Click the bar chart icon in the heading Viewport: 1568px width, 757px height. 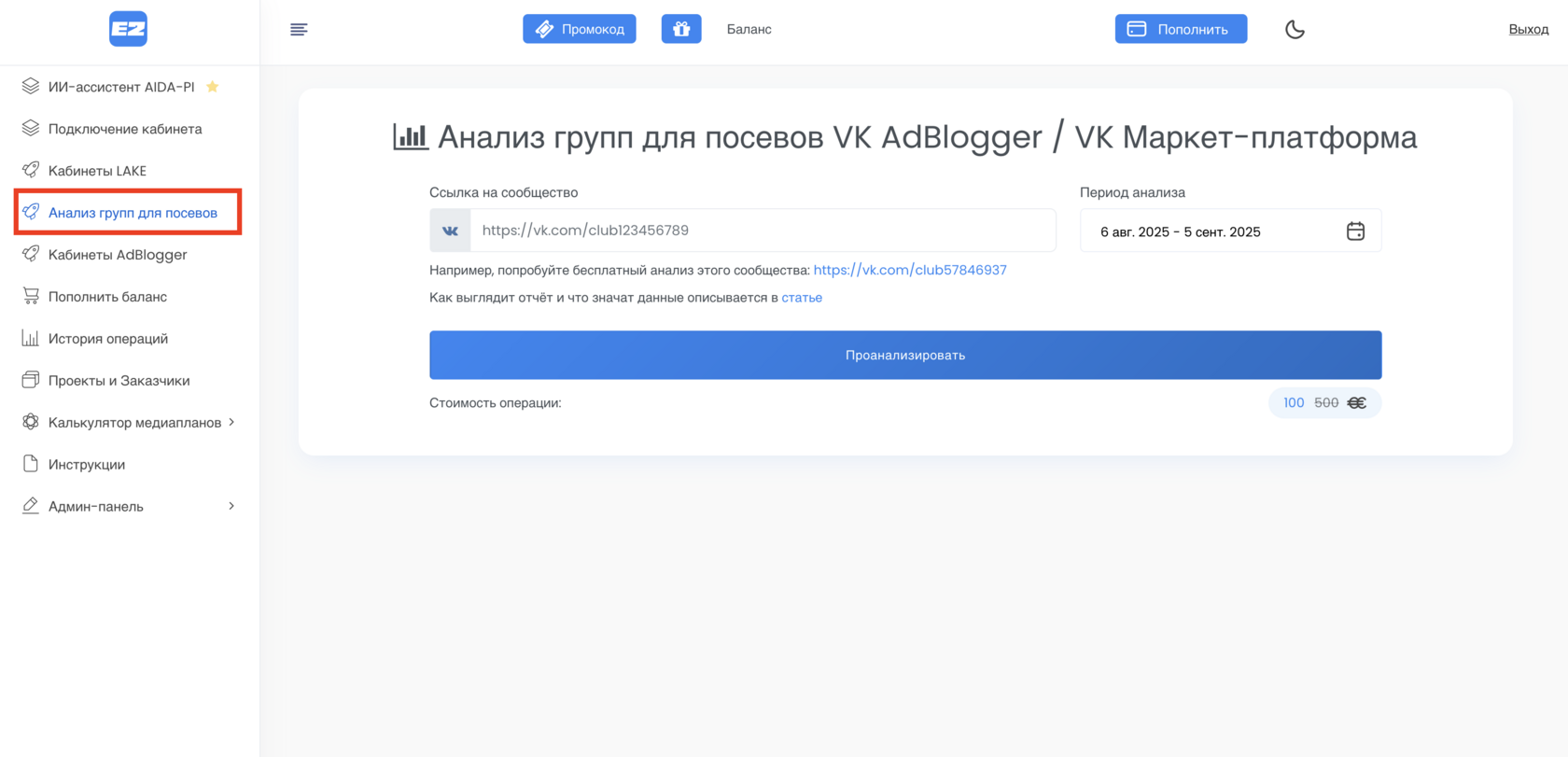tap(411, 137)
